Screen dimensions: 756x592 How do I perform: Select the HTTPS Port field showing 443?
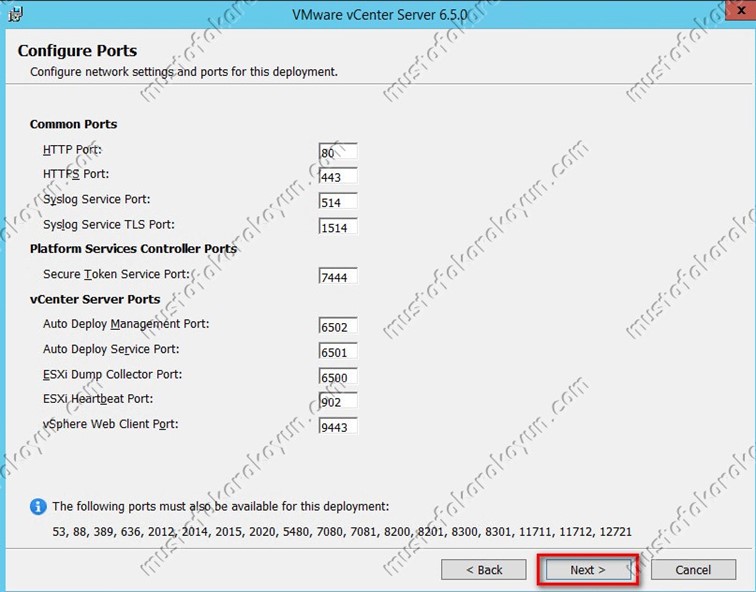point(338,177)
